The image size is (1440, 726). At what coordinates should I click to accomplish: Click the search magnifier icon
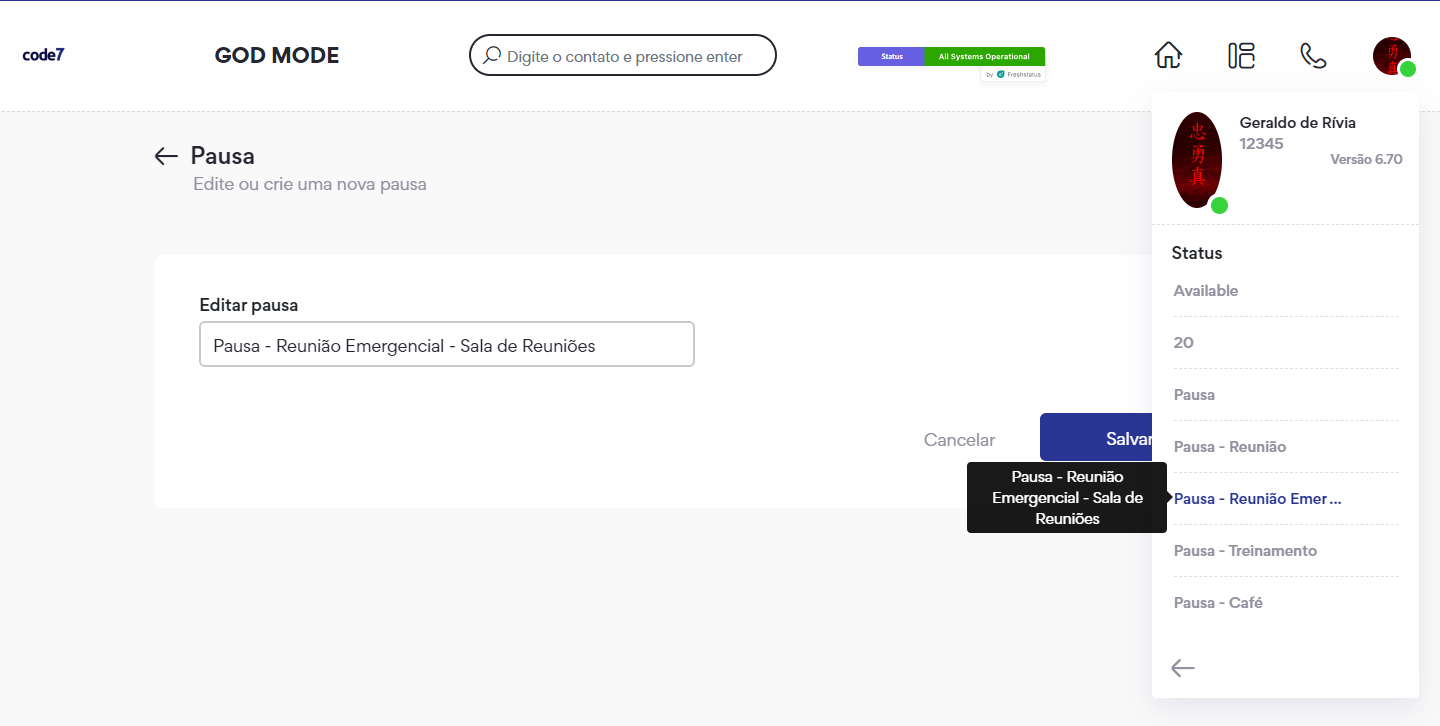(x=491, y=56)
